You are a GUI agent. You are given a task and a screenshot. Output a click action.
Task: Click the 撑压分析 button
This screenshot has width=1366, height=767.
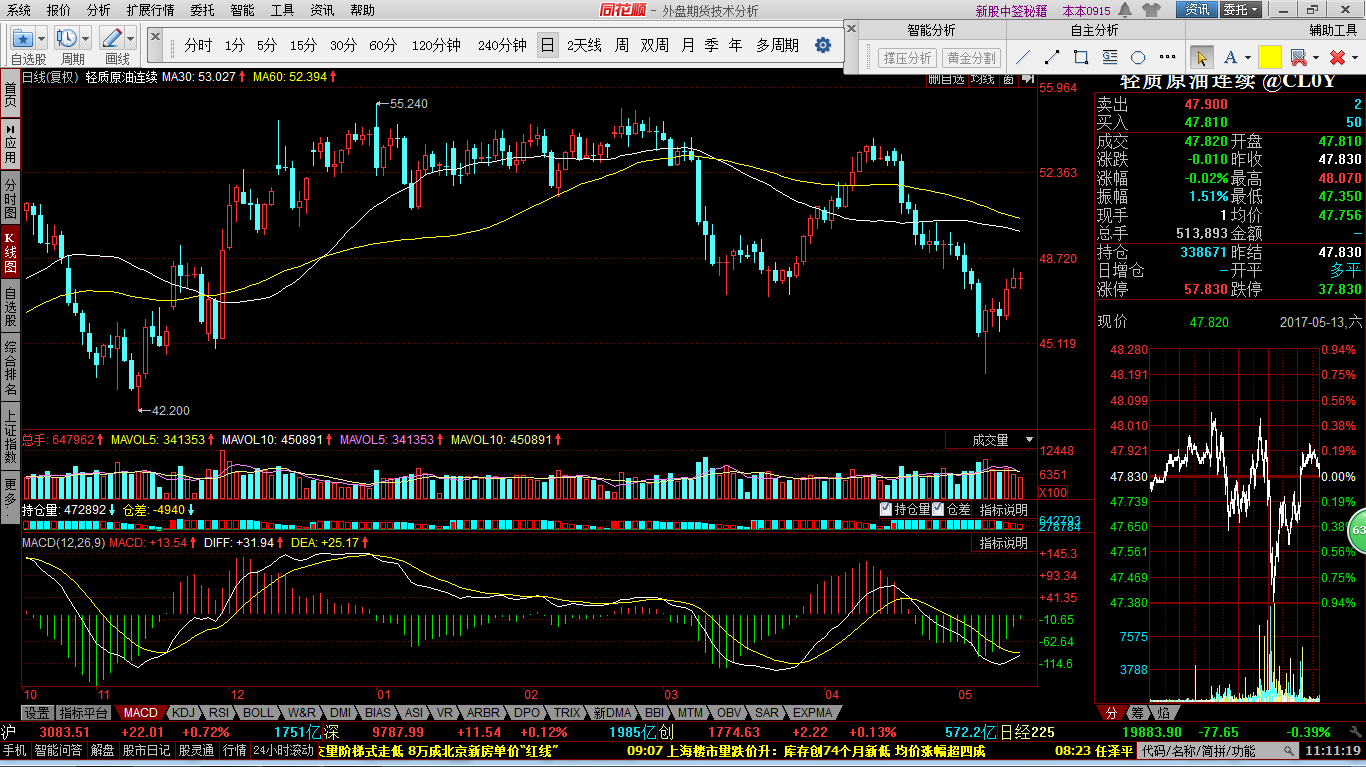point(907,57)
